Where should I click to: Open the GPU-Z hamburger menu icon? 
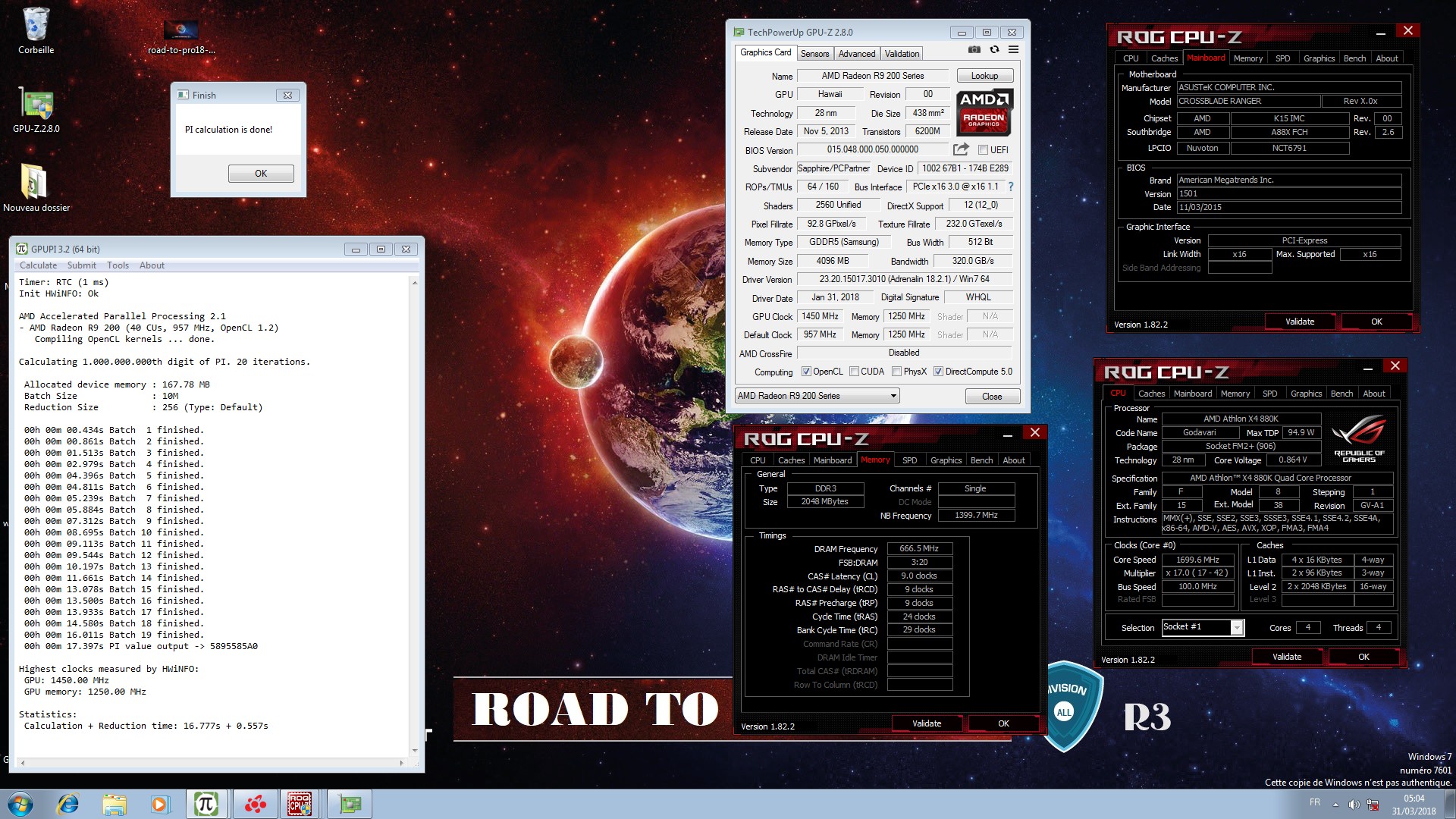coord(1013,50)
